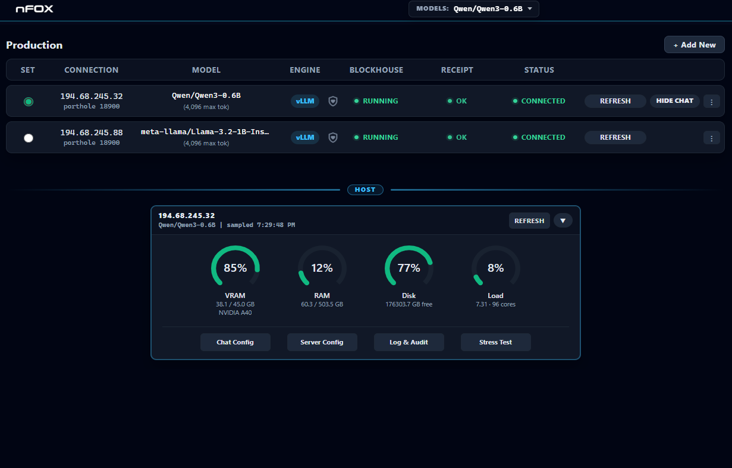Click the shield icon in the Qwen3-0.6B row
This screenshot has height=468, width=732.
point(333,101)
